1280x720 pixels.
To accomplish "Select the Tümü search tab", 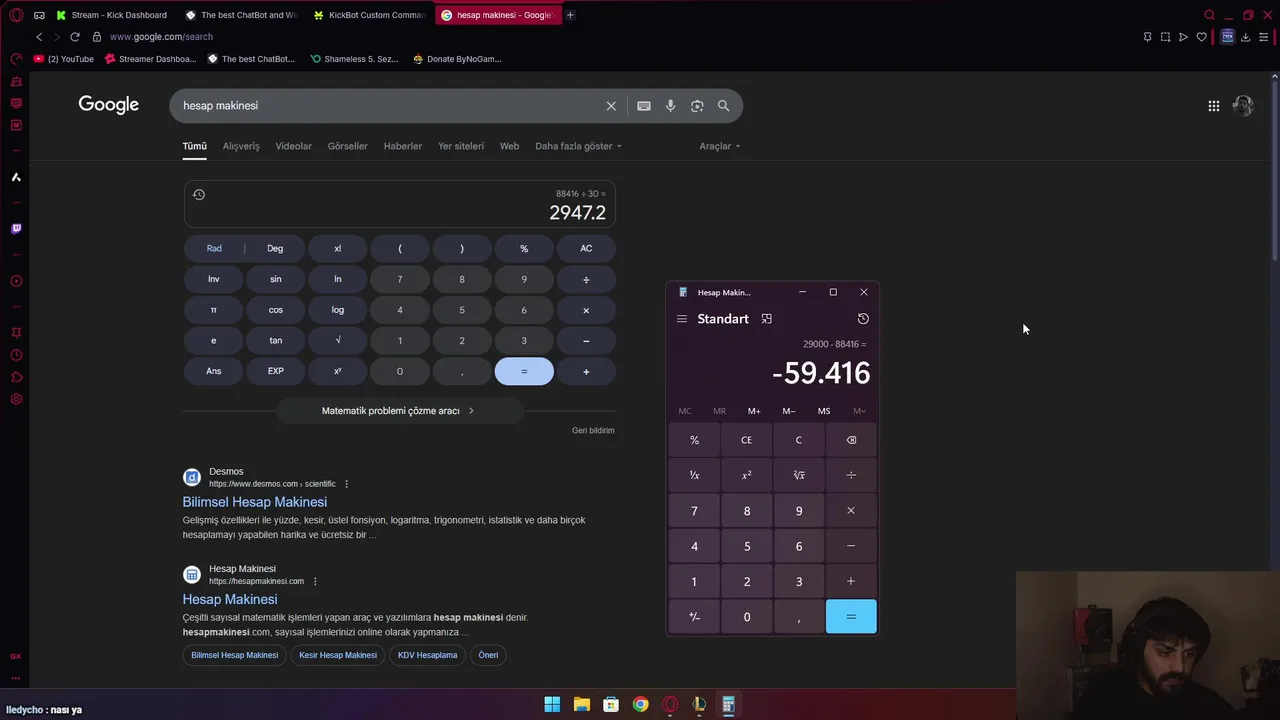I will 194,146.
